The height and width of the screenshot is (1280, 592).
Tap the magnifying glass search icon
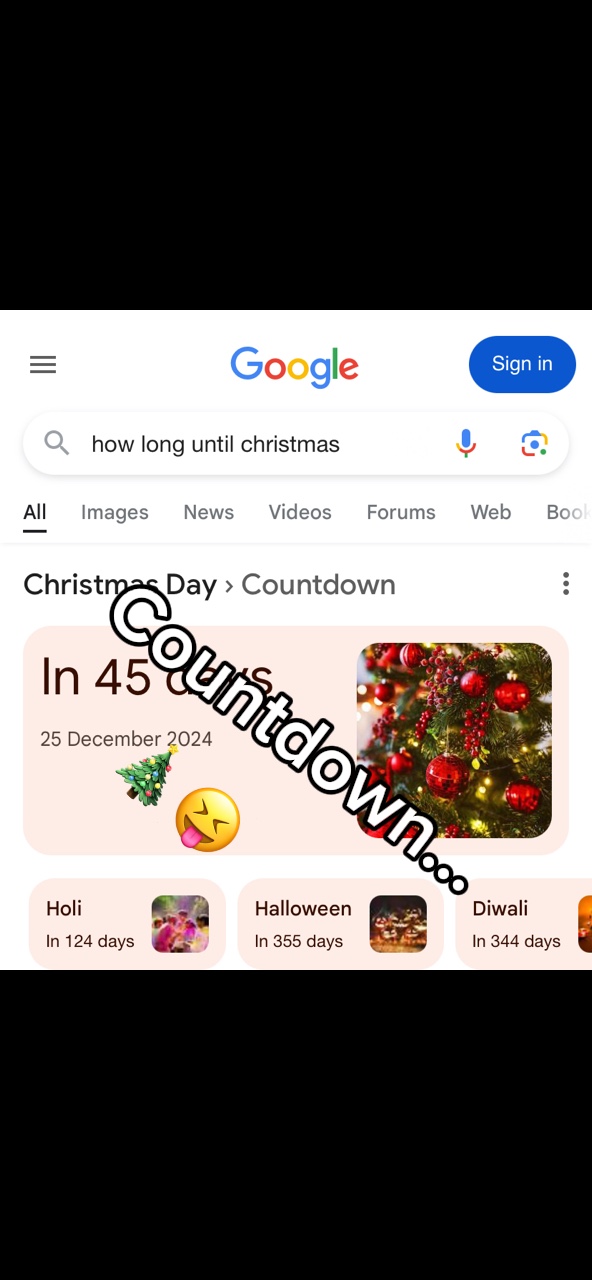[x=57, y=443]
